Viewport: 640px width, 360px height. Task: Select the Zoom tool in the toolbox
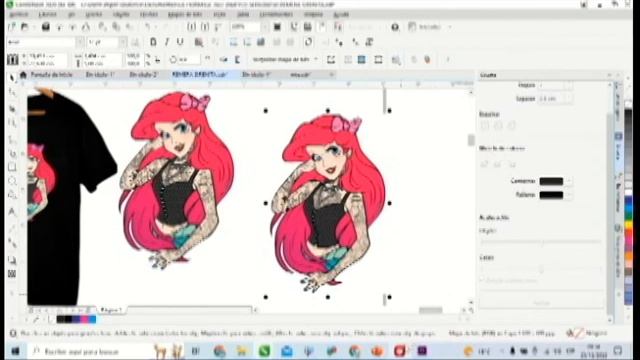(x=12, y=123)
